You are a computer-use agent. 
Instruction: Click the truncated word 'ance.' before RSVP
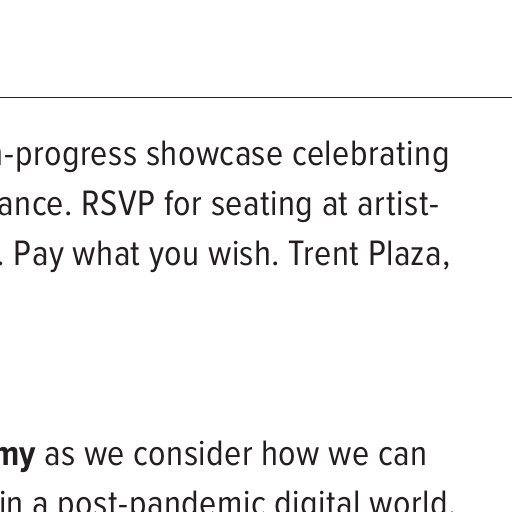click(x=35, y=206)
